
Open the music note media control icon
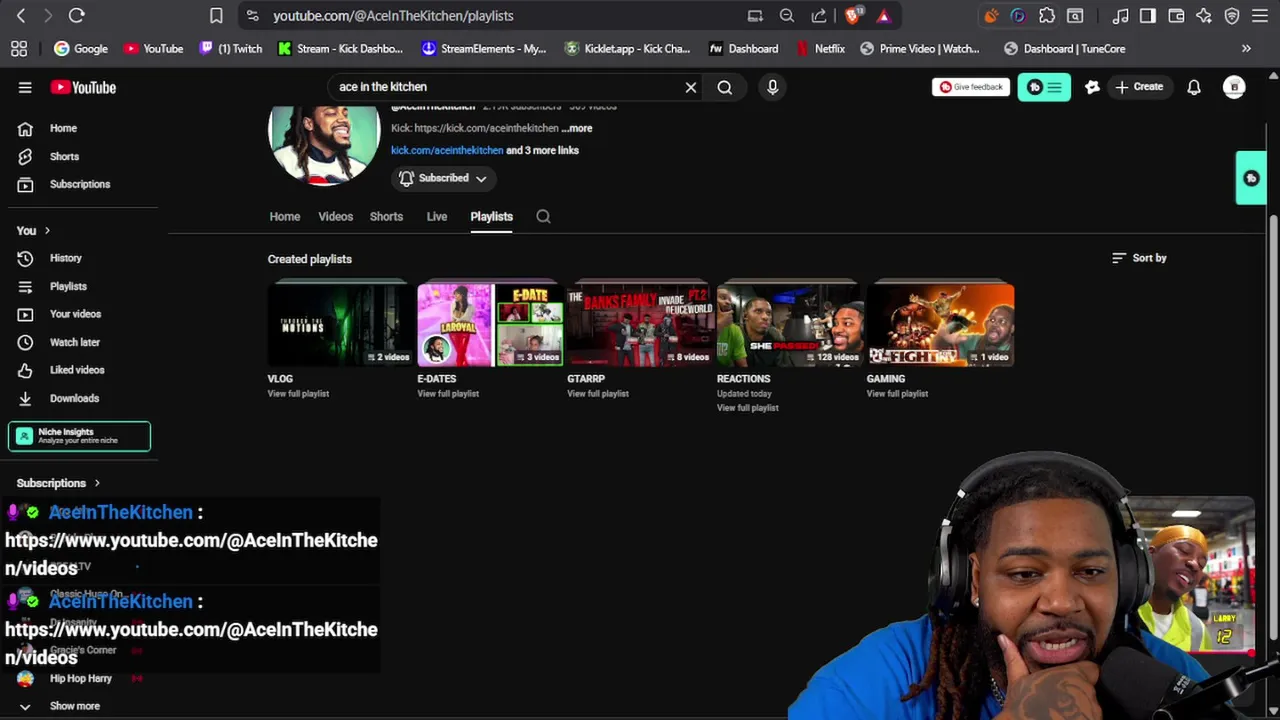click(x=1120, y=15)
